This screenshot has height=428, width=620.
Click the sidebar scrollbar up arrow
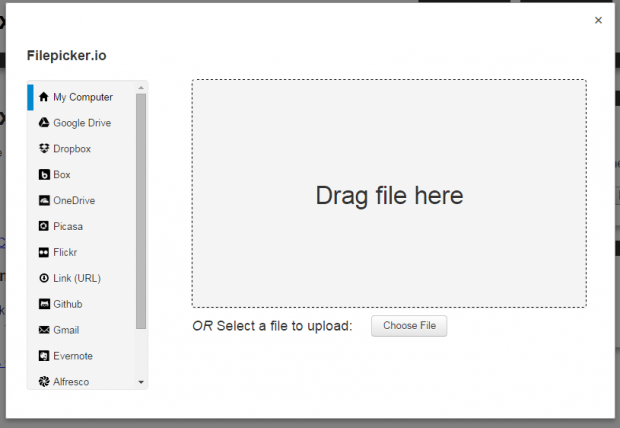pos(141,87)
